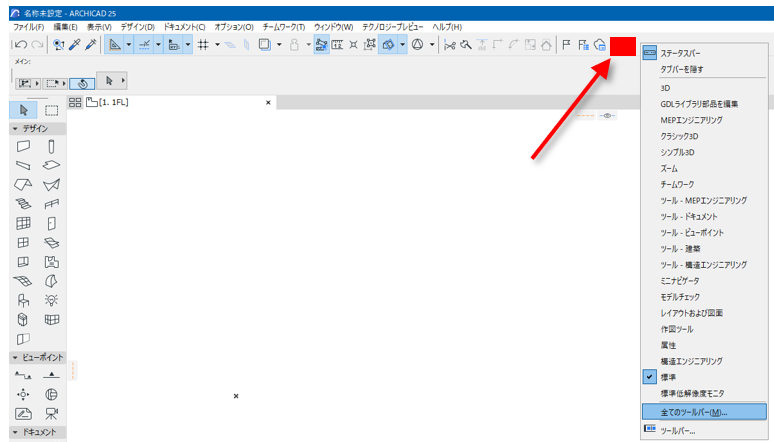Open the 編集(E) menu
Viewport: 774px width, 442px height.
coord(65,27)
